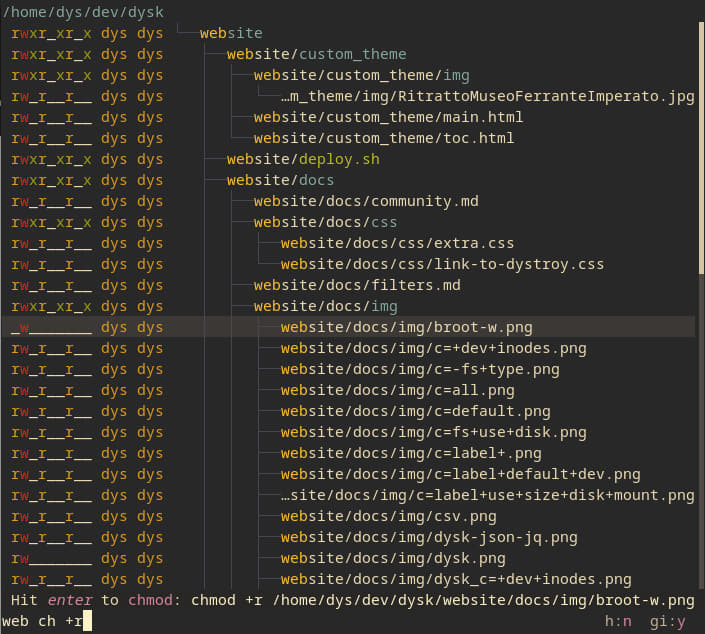Image resolution: width=705 pixels, height=634 pixels.
Task: Select c=all.png file
Action: 397,390
